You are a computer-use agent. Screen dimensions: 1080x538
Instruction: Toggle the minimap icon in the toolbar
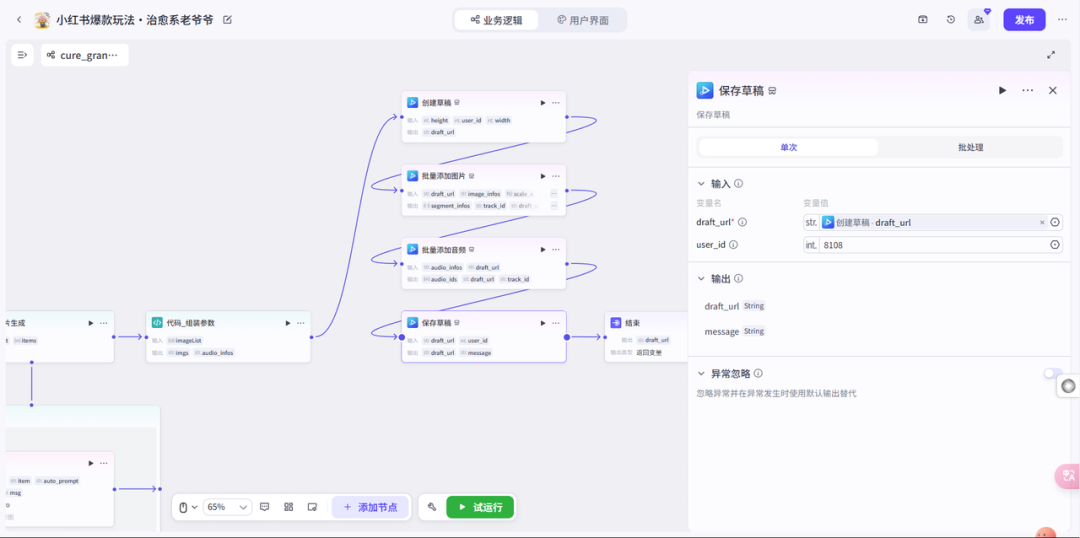312,507
